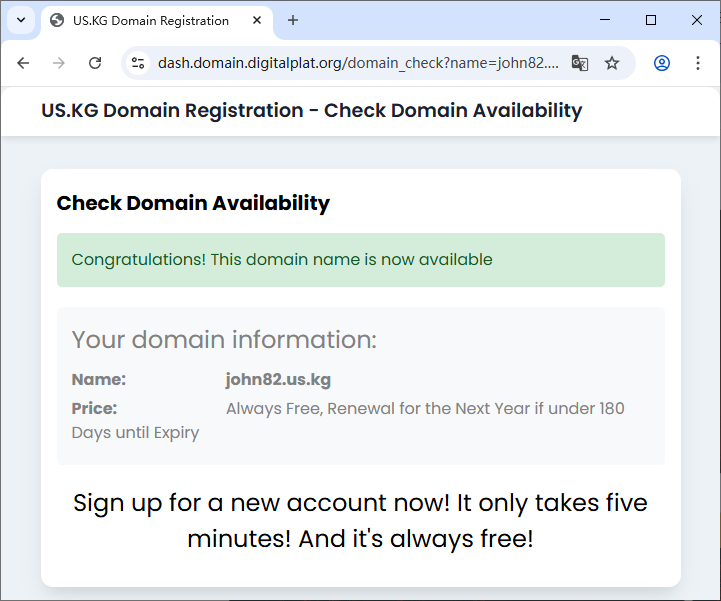The image size is (721, 601).
Task: Click the Check Domain Availability card heading
Action: coord(193,203)
